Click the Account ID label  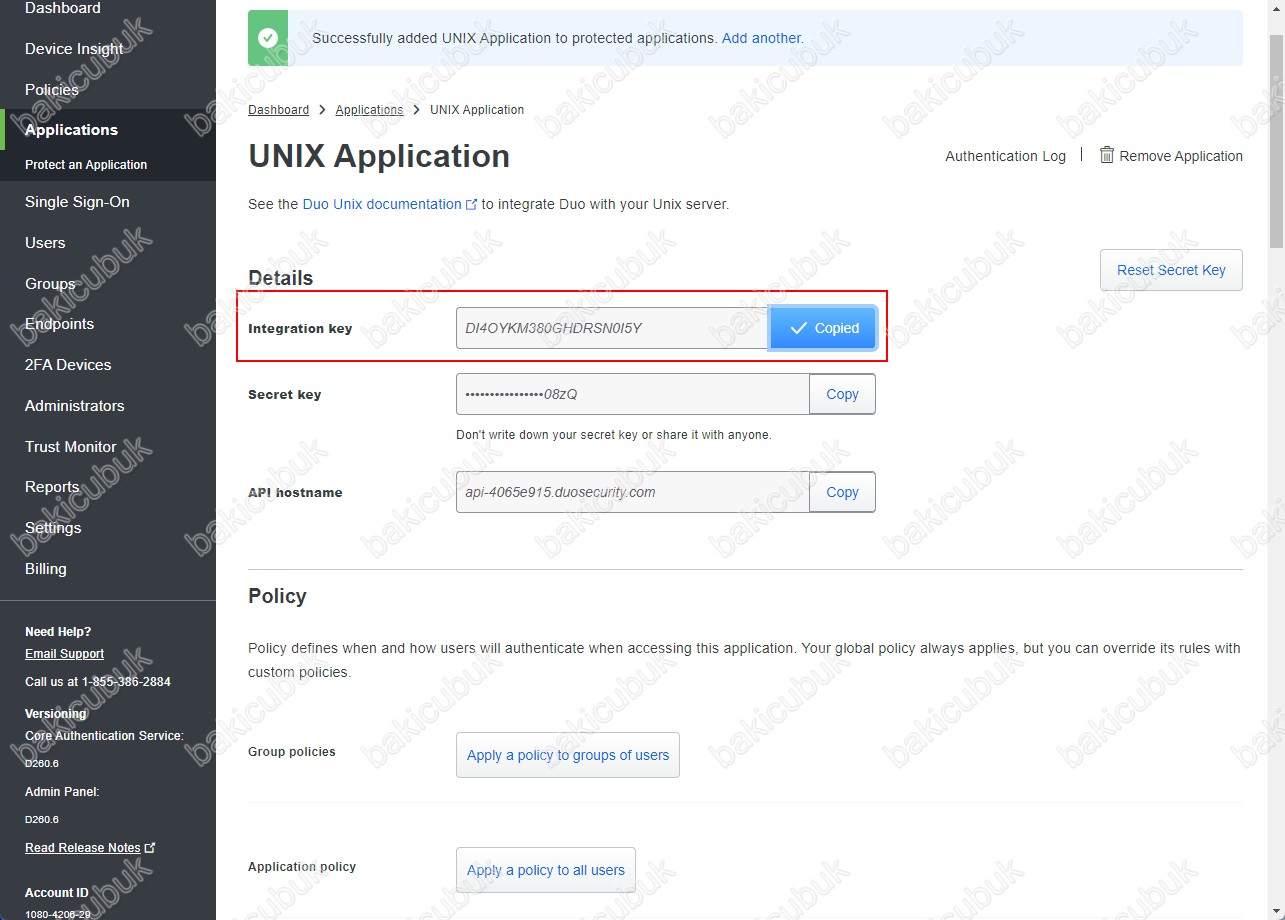[57, 893]
